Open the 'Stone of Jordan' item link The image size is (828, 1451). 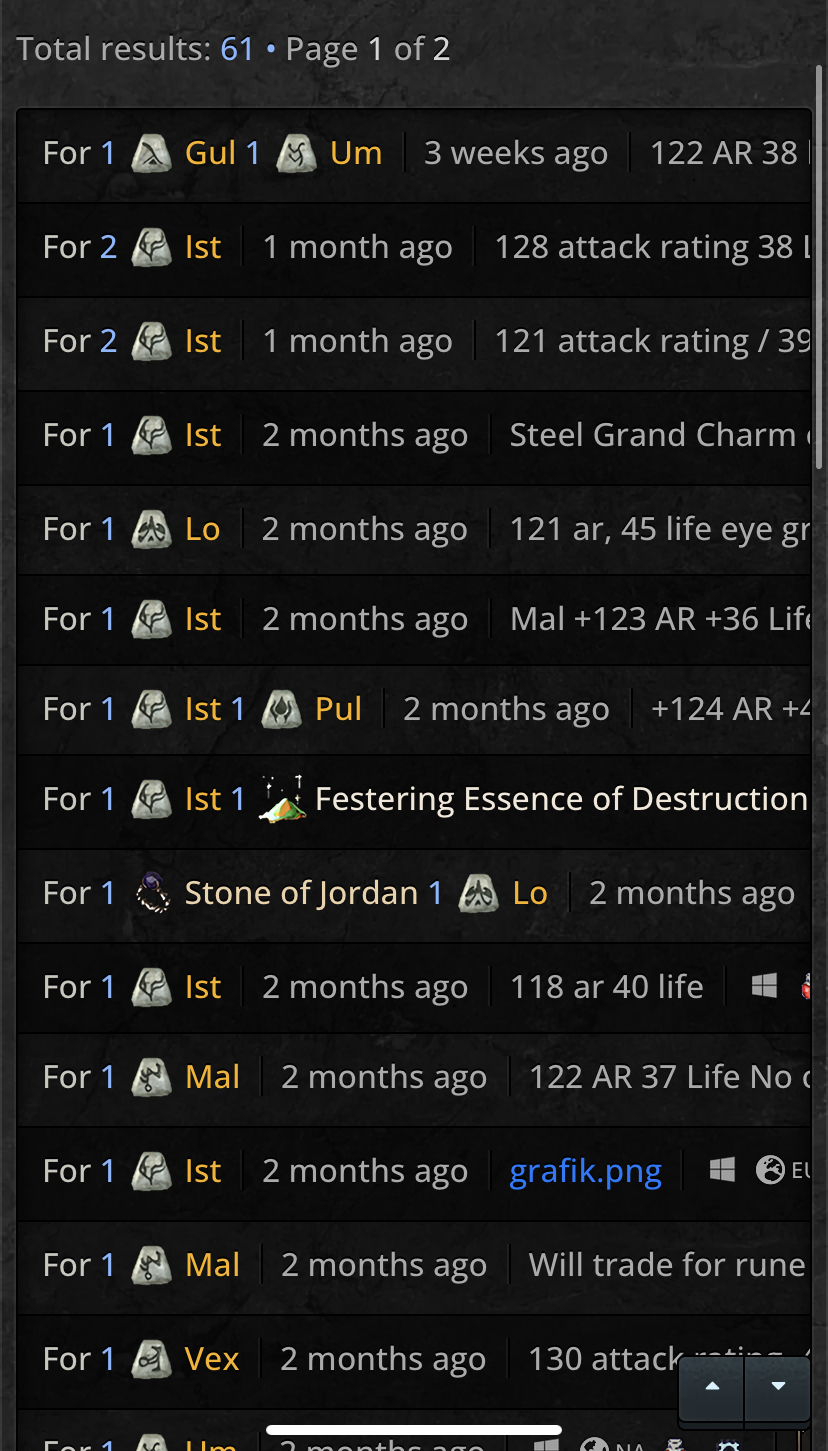(x=301, y=893)
